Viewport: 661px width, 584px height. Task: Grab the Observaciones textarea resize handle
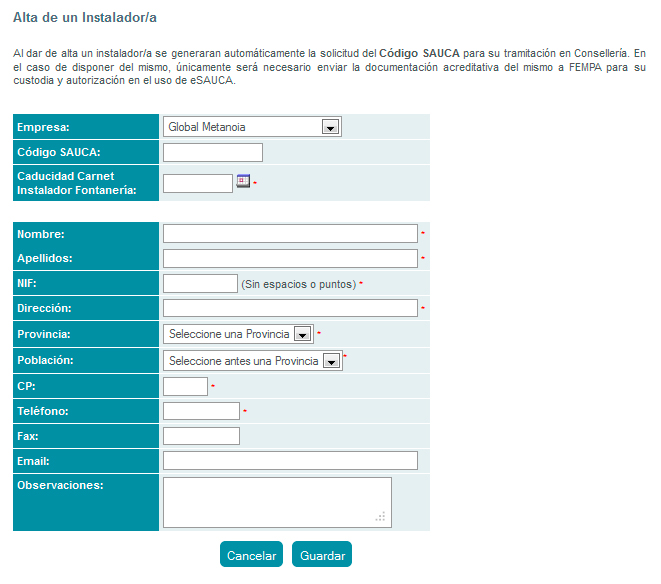tap(380, 517)
